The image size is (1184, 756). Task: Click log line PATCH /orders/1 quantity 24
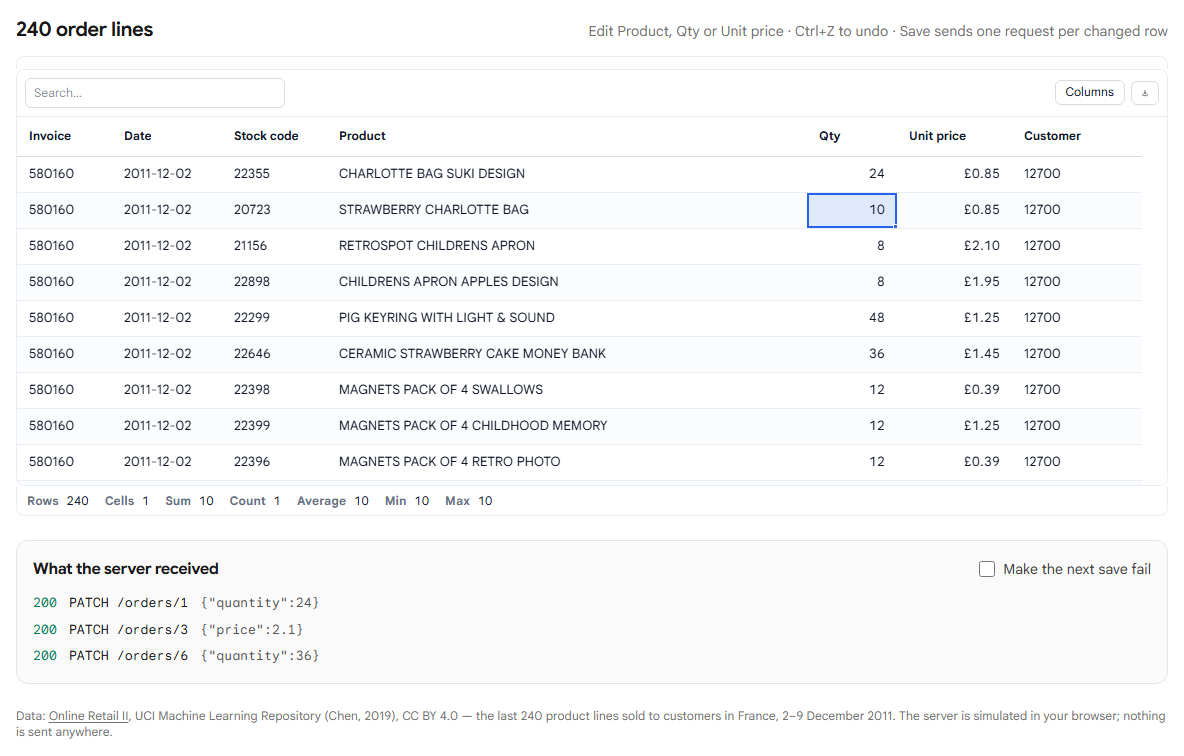pos(176,603)
